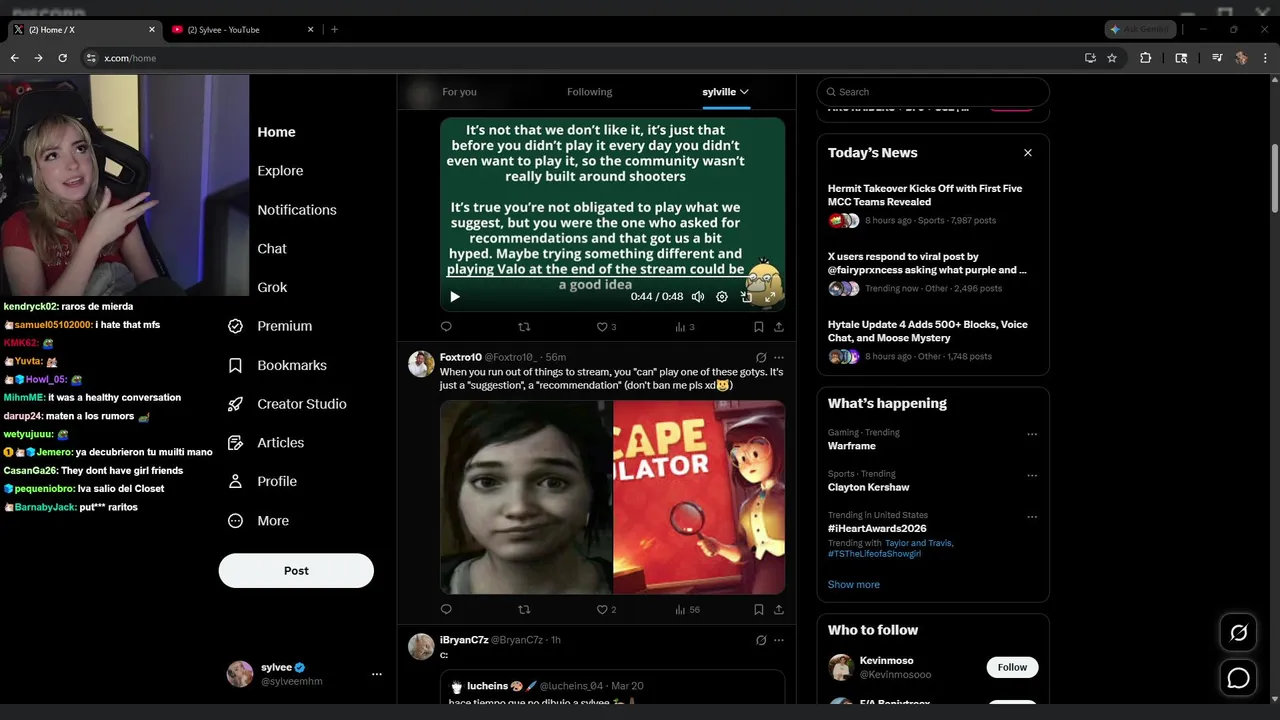The height and width of the screenshot is (720, 1280).
Task: Go to Home in sidebar
Action: (276, 132)
